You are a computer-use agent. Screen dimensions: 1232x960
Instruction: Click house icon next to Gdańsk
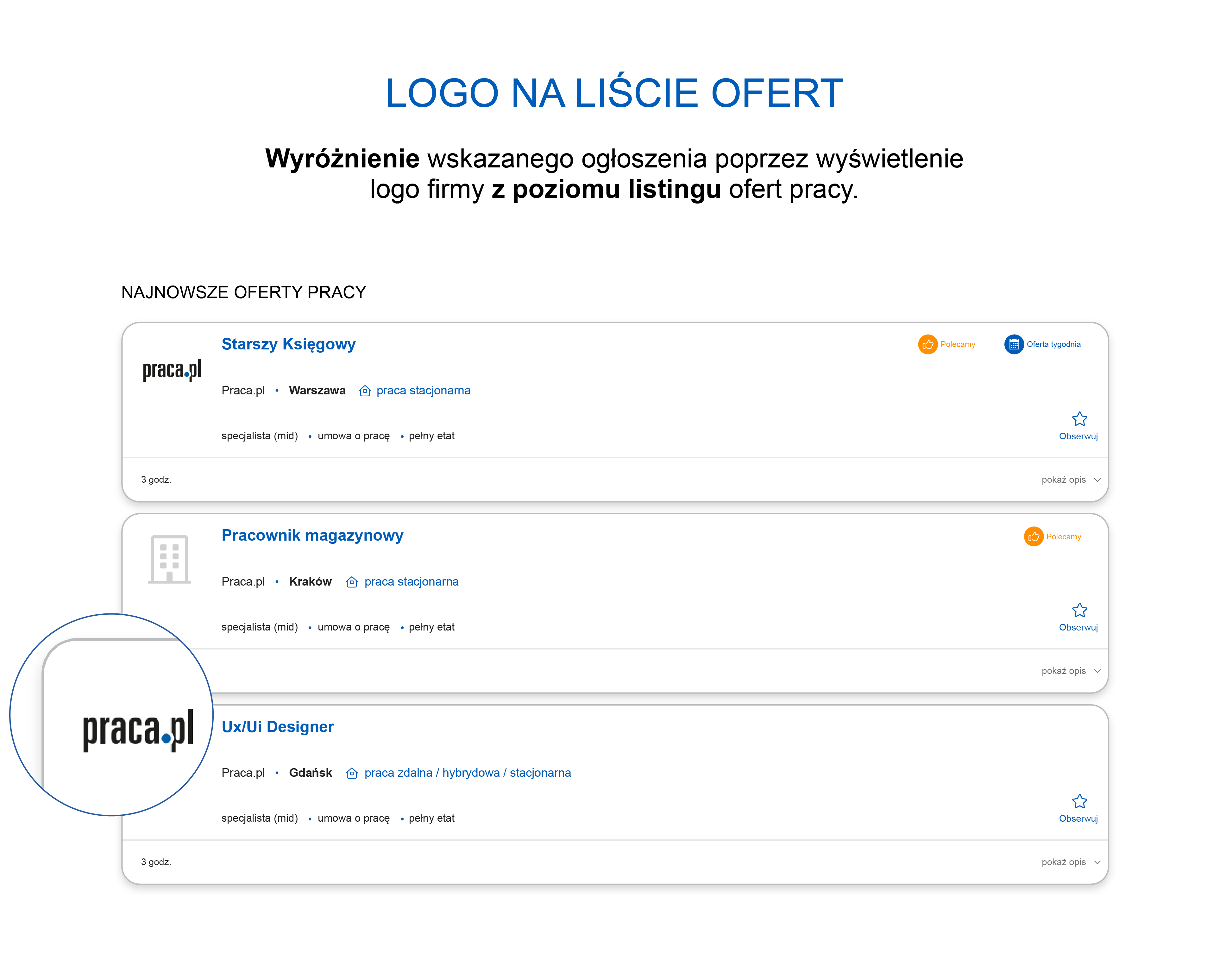(x=351, y=773)
